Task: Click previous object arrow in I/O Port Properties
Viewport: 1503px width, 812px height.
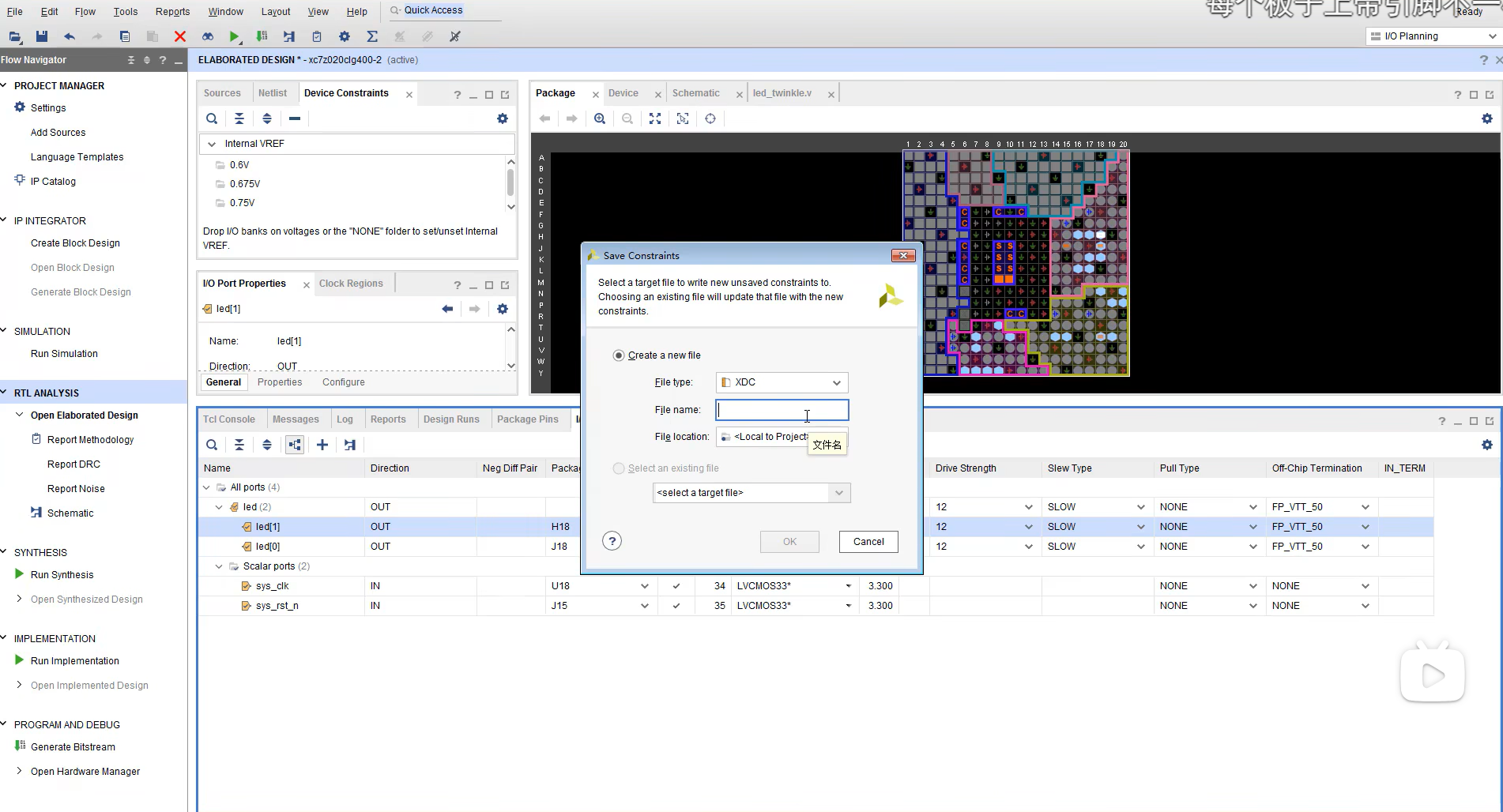Action: click(447, 309)
